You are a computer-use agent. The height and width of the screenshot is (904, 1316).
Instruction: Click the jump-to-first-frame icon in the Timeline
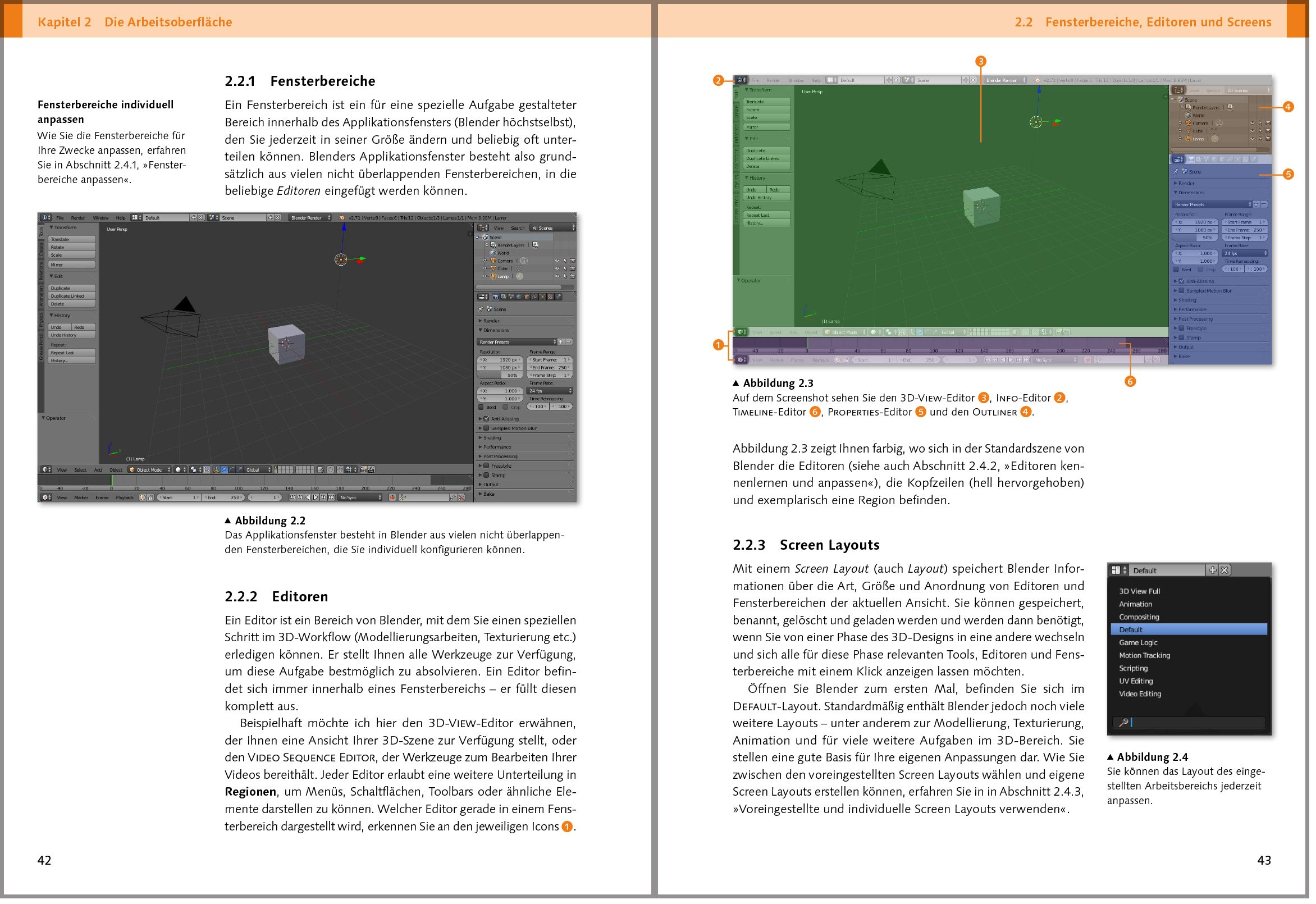pyautogui.click(x=292, y=497)
